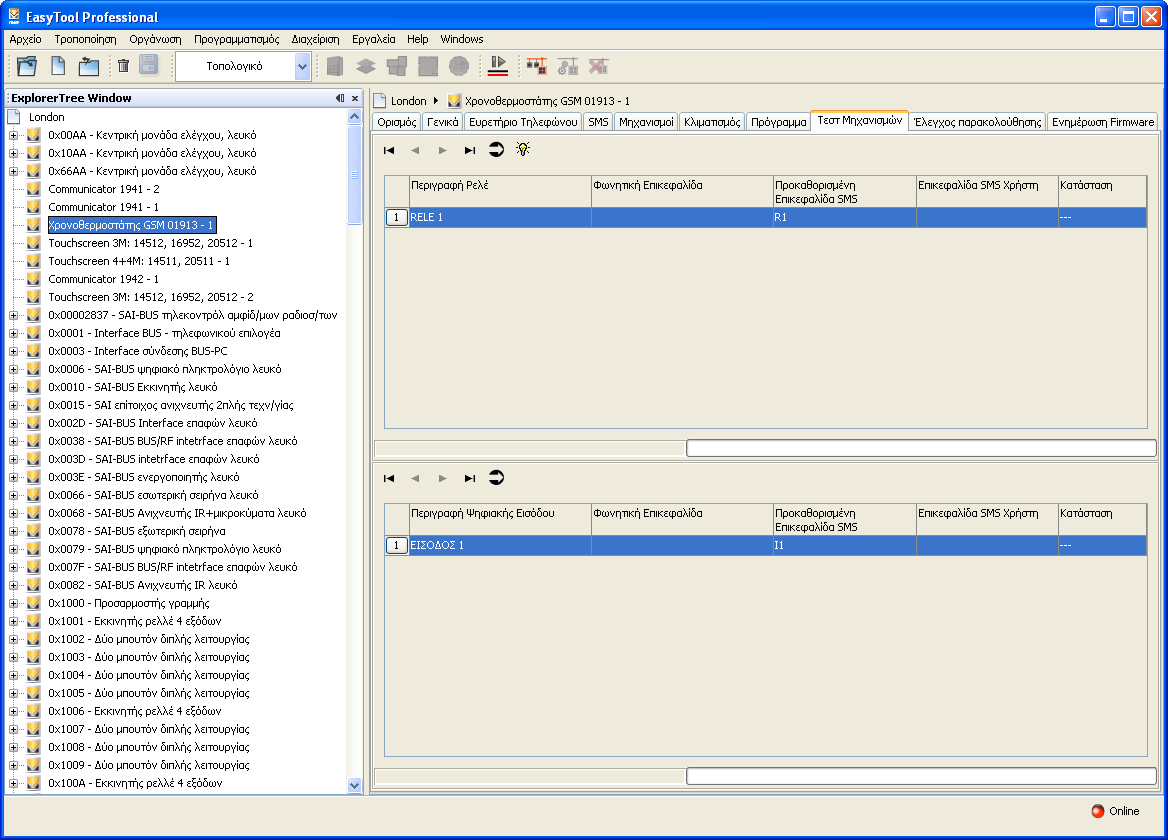Expand the 0x00AA Κεντρική μονάδα node
Screen dimensions: 1168x840
coord(13,136)
